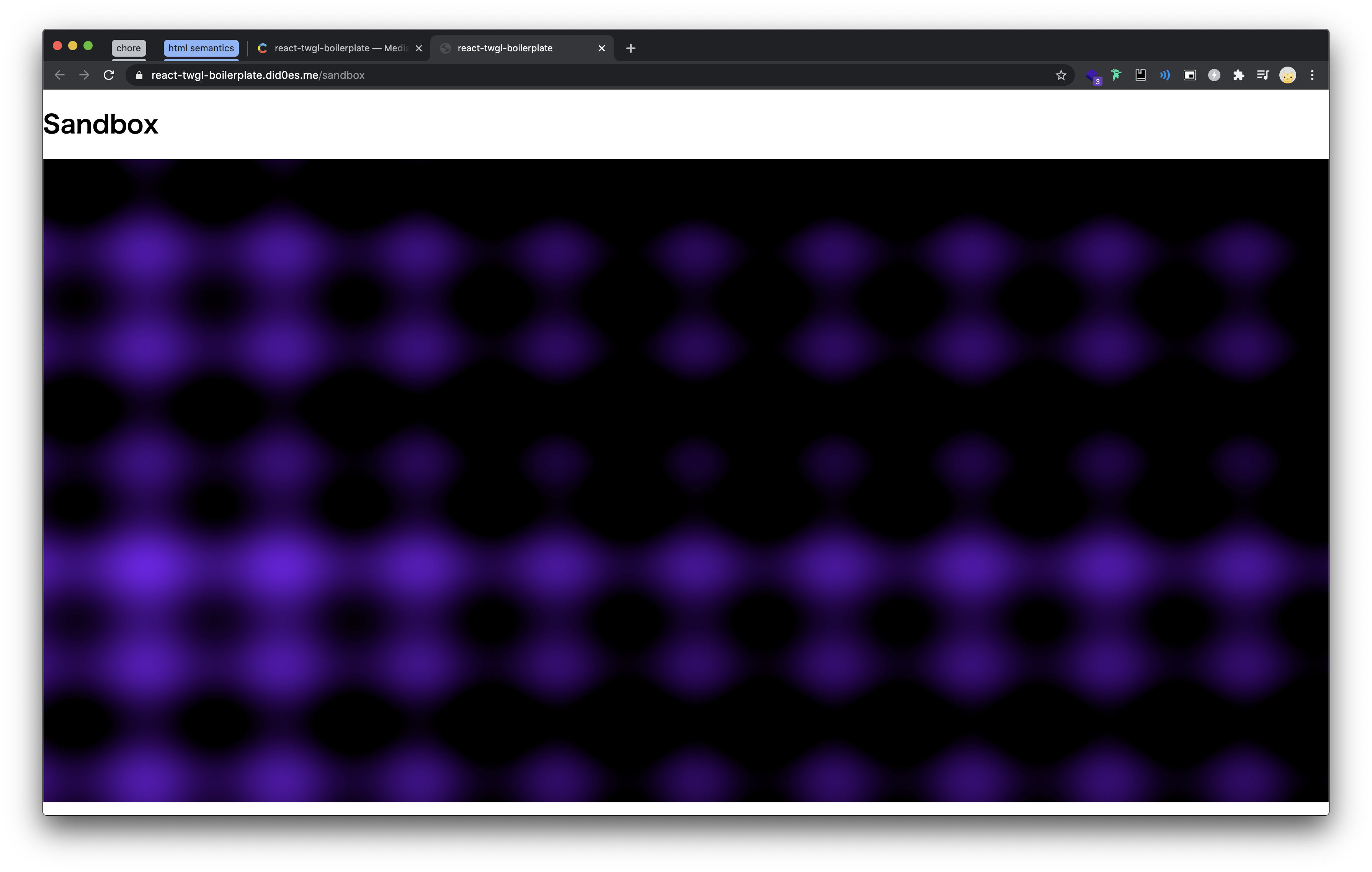Open Chrome's three-dot menu
The width and height of the screenshot is (1372, 872).
1312,75
